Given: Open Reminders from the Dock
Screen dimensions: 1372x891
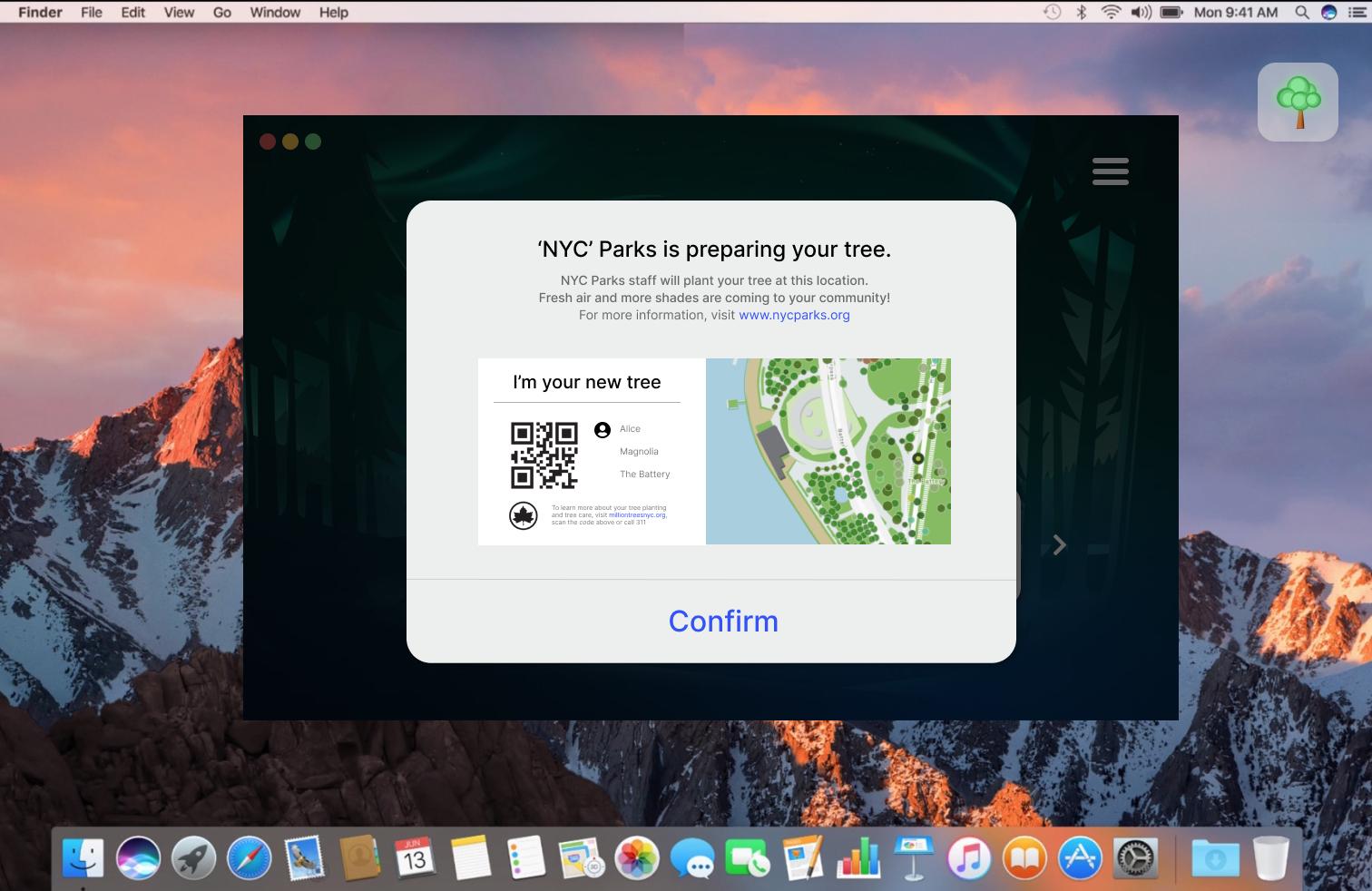Looking at the screenshot, I should pyautogui.click(x=526, y=857).
